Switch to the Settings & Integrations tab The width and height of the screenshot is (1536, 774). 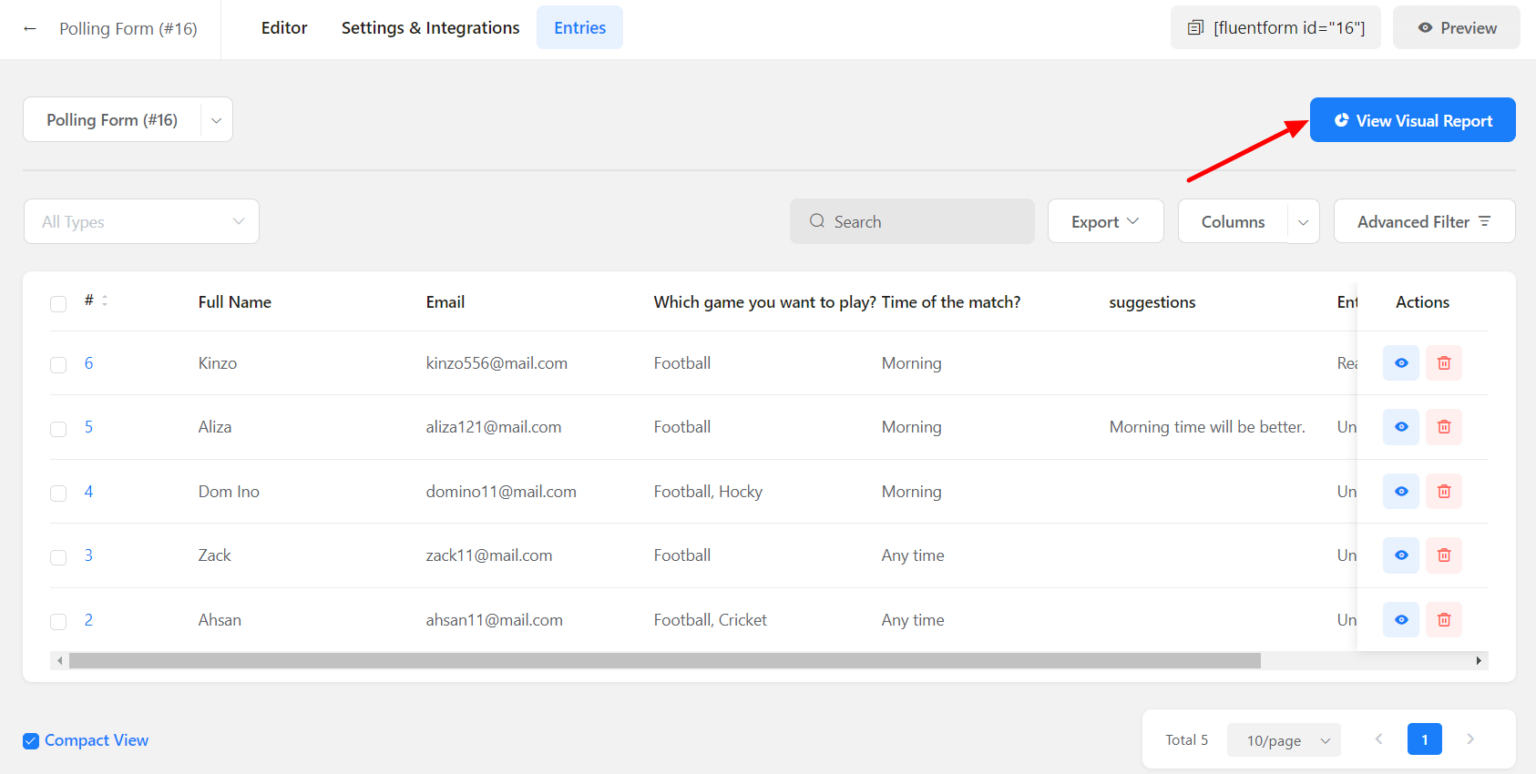coord(430,27)
